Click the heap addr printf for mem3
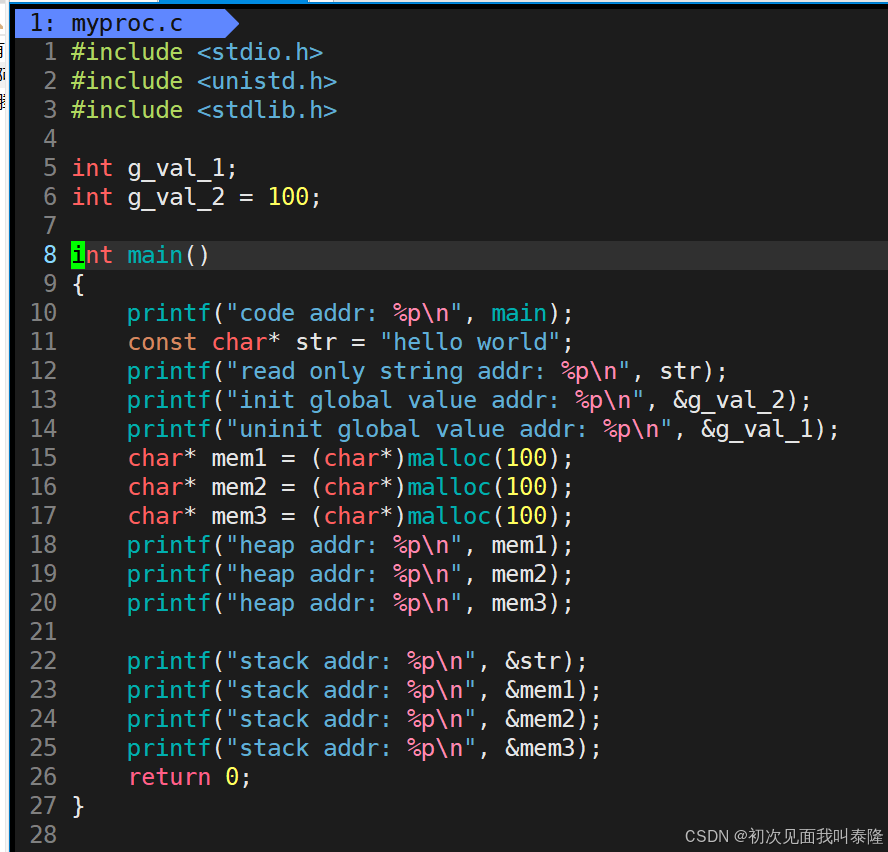Screen dimensions: 888x852 tap(350, 603)
